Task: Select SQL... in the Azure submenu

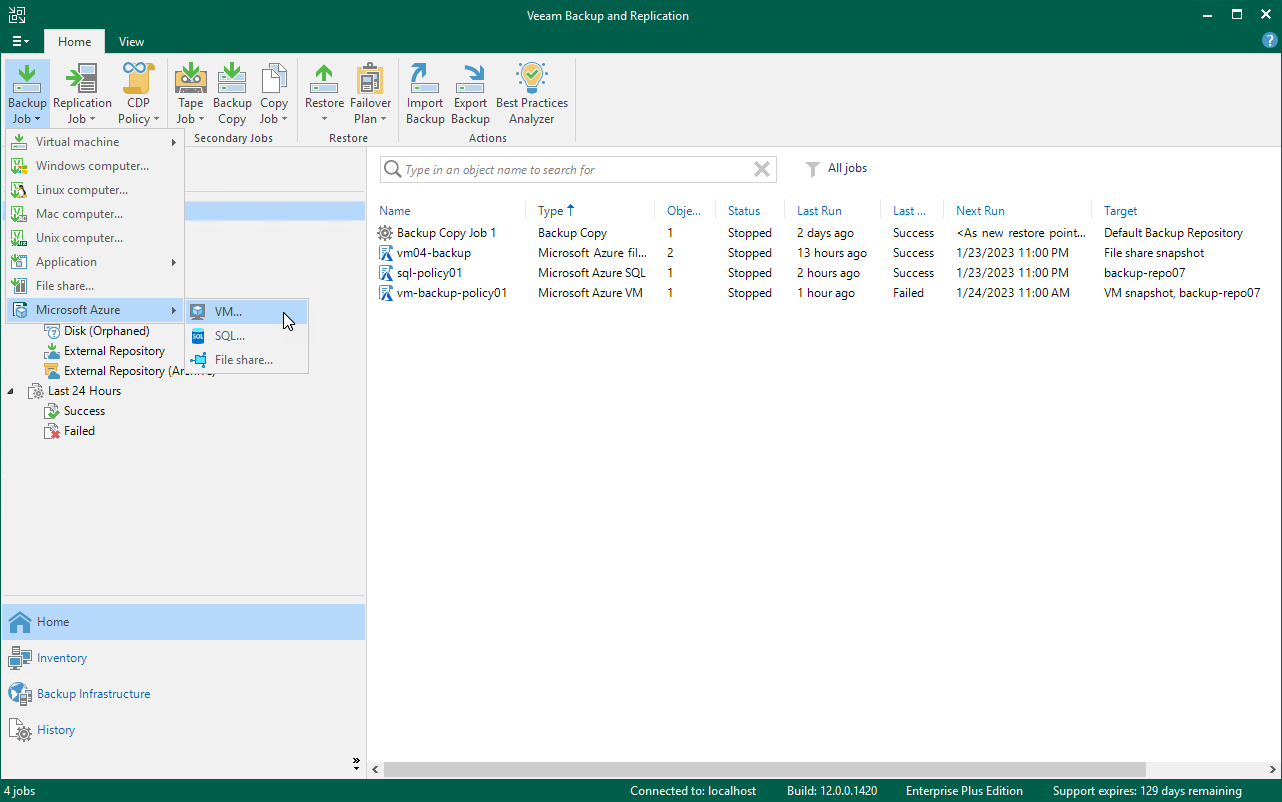Action: click(247, 336)
